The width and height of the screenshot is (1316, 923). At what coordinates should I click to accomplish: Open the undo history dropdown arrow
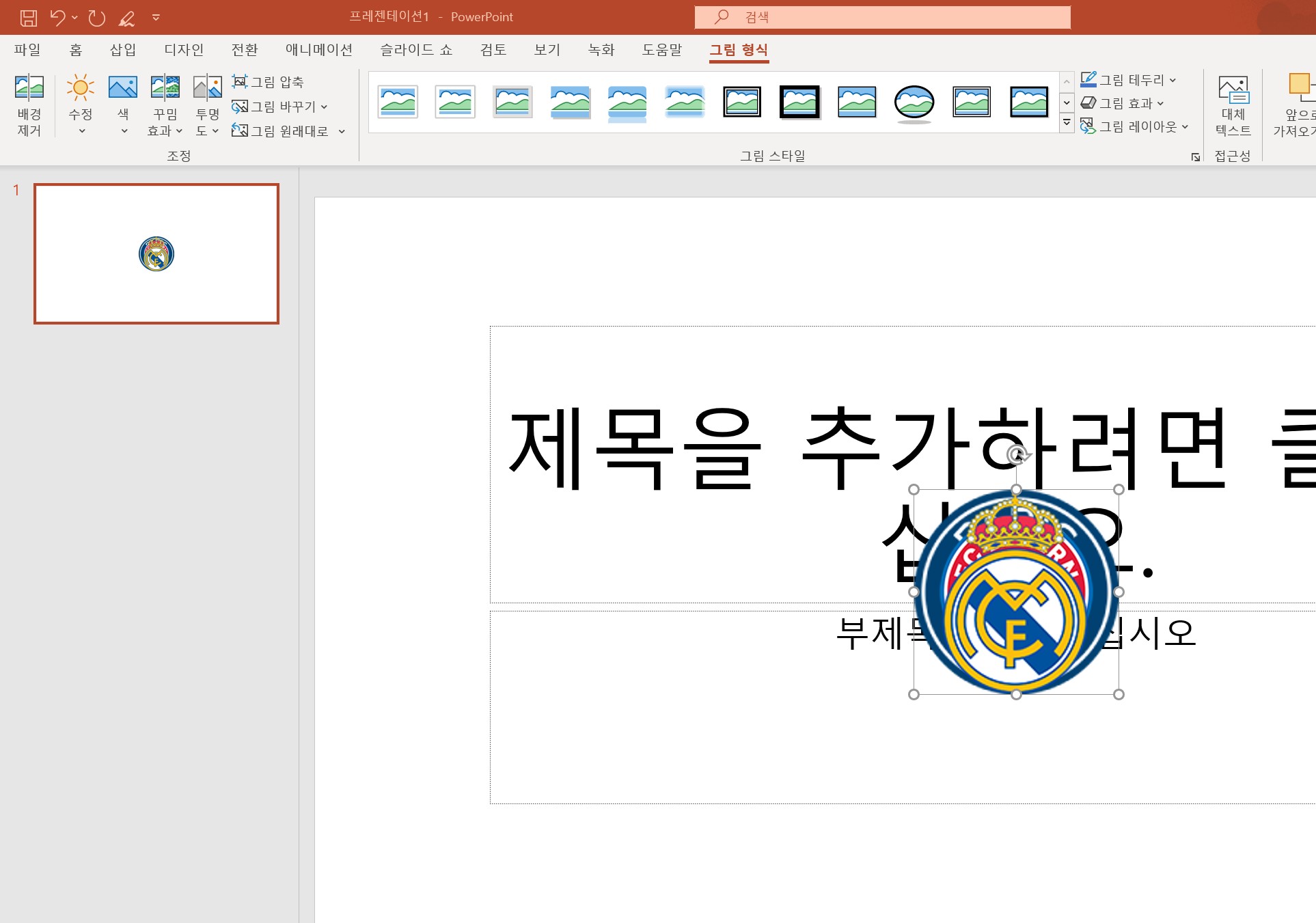pyautogui.click(x=74, y=18)
